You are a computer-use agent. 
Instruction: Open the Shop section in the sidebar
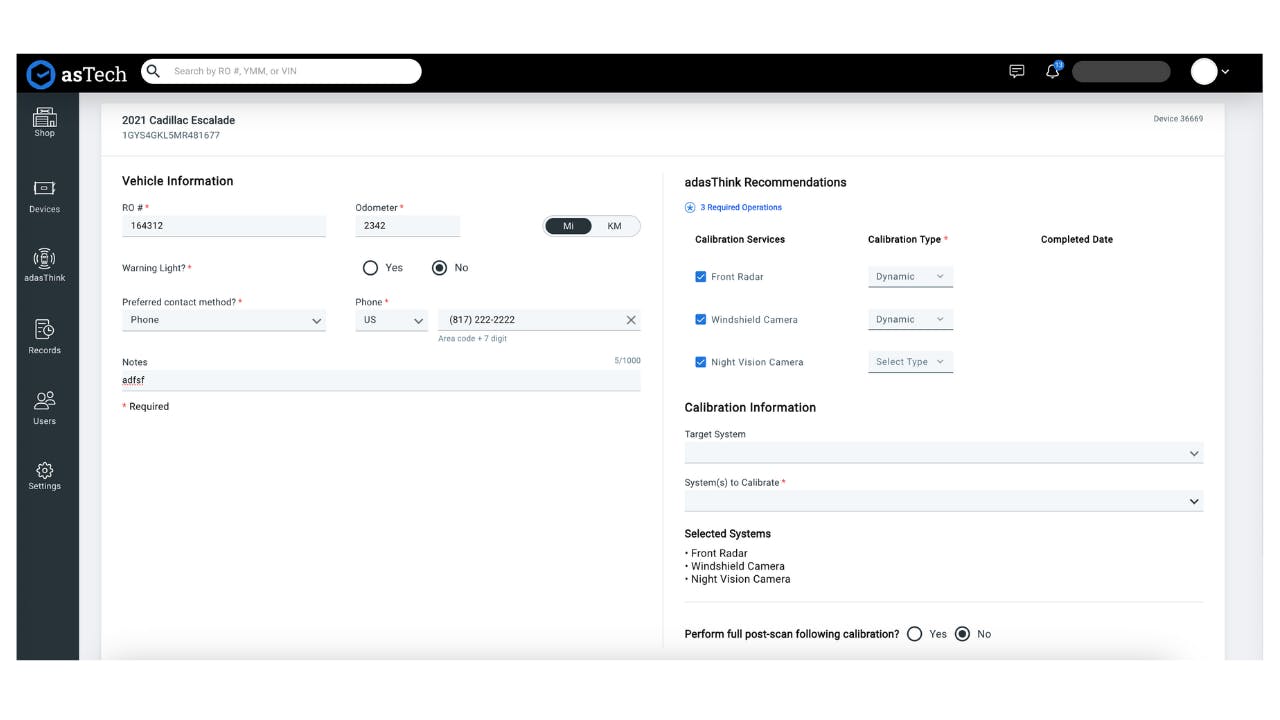(x=44, y=123)
